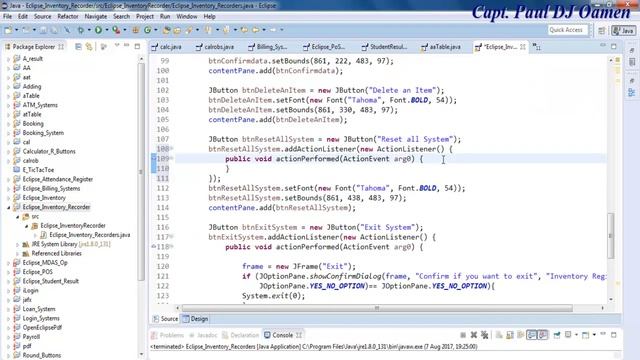Open the dropdown next to the Run button
640x360 pixels.
(x=107, y=30)
